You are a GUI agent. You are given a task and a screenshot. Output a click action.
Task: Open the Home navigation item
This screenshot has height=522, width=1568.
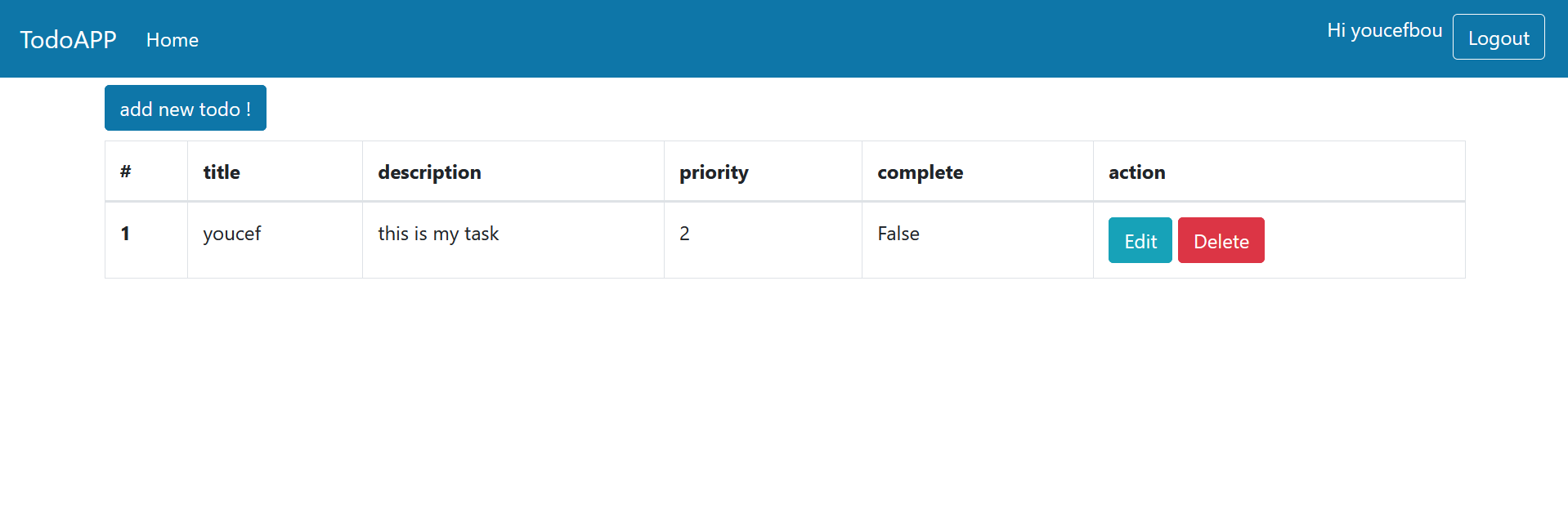172,39
